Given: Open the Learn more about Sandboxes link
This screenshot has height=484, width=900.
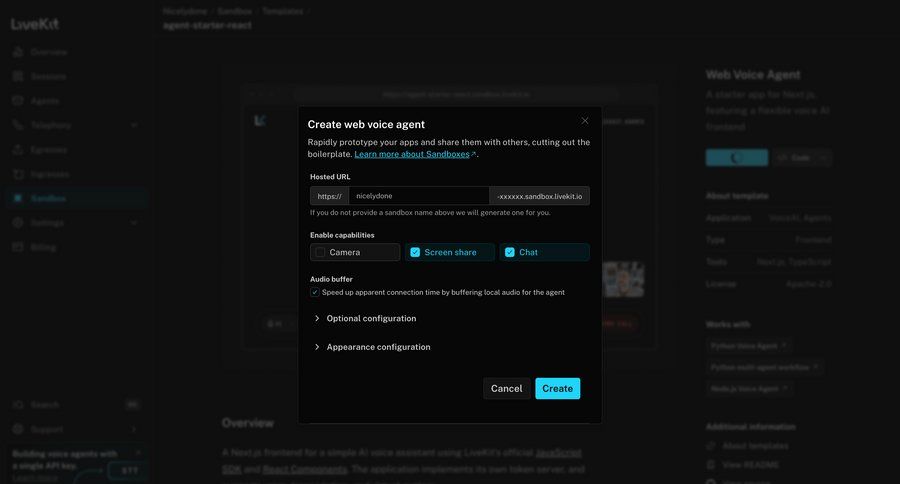Looking at the screenshot, I should pyautogui.click(x=412, y=154).
